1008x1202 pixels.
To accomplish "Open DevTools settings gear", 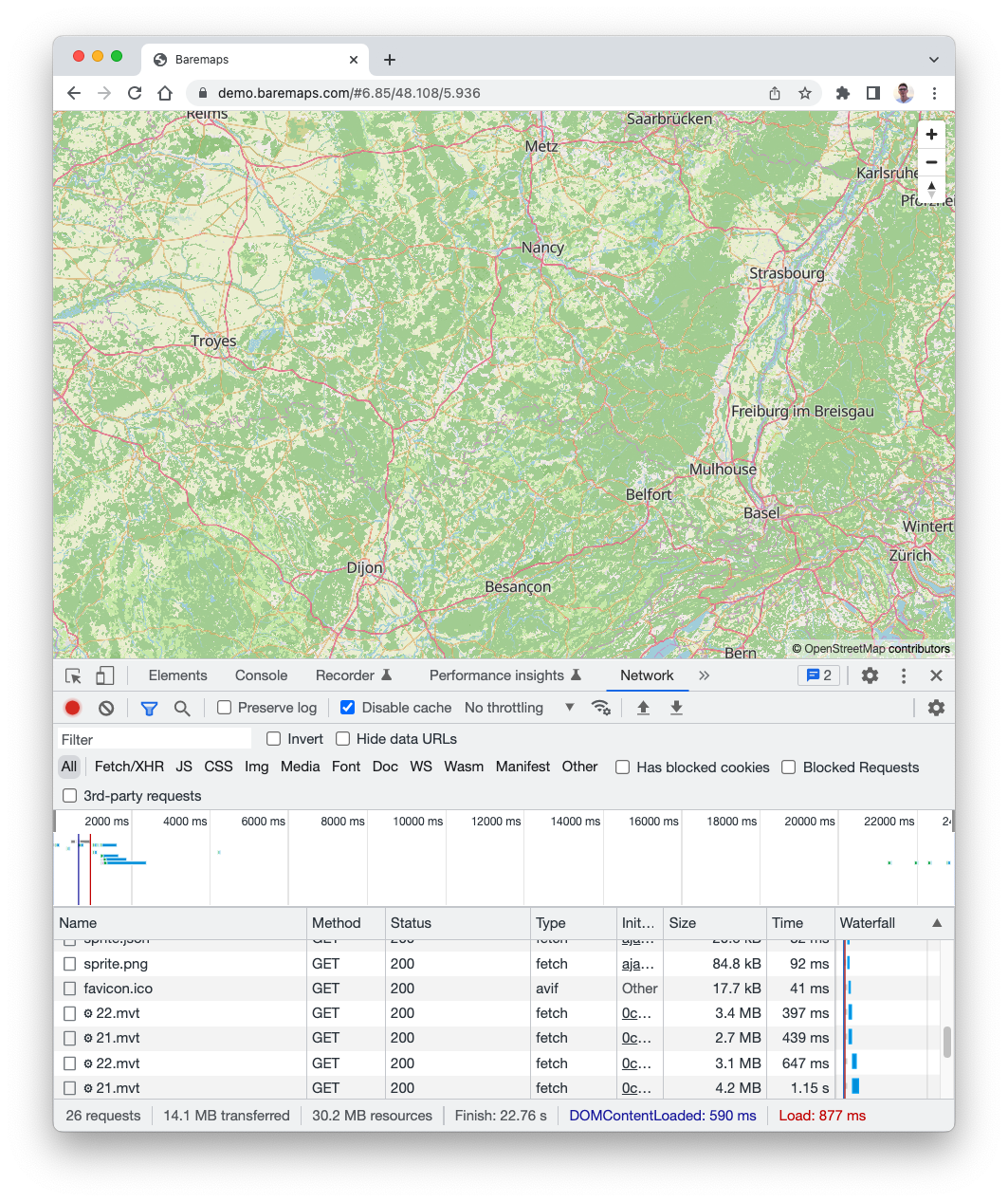I will point(870,675).
